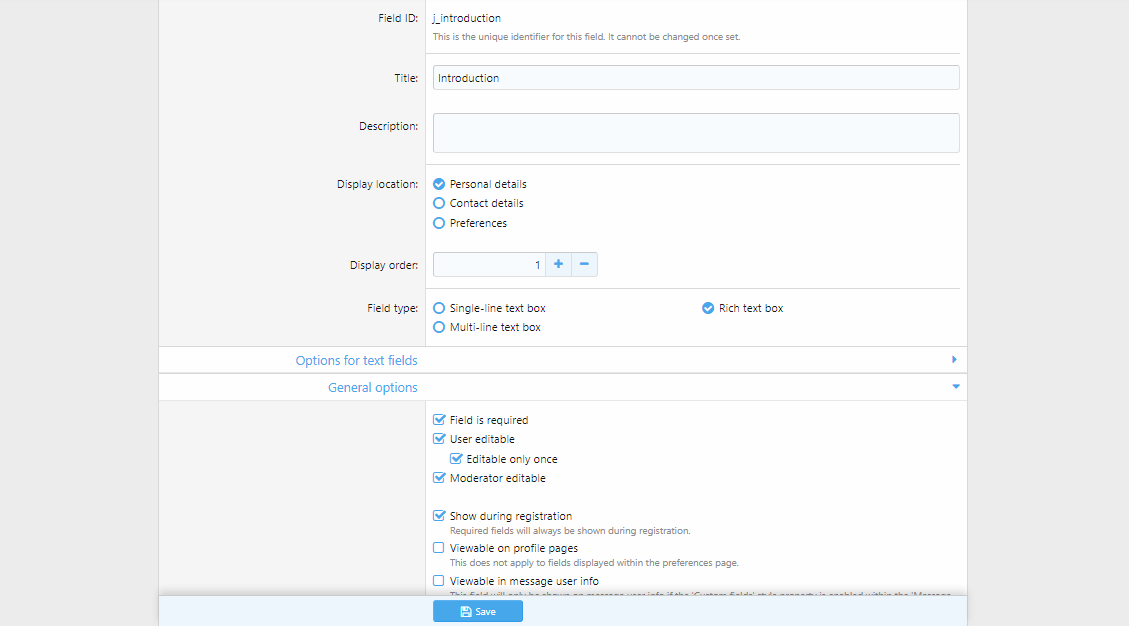The height and width of the screenshot is (626, 1129).
Task: Uncheck Moderator editable
Action: click(439, 478)
